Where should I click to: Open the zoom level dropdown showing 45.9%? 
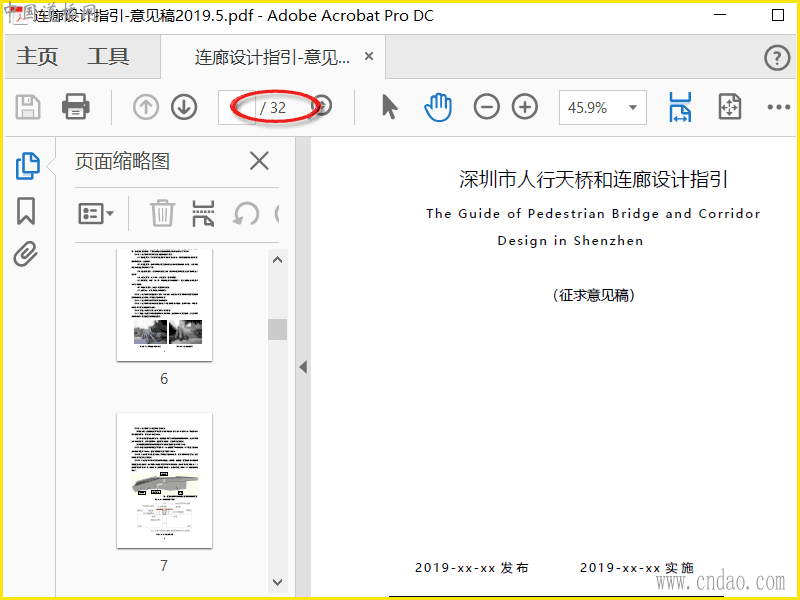[x=603, y=108]
